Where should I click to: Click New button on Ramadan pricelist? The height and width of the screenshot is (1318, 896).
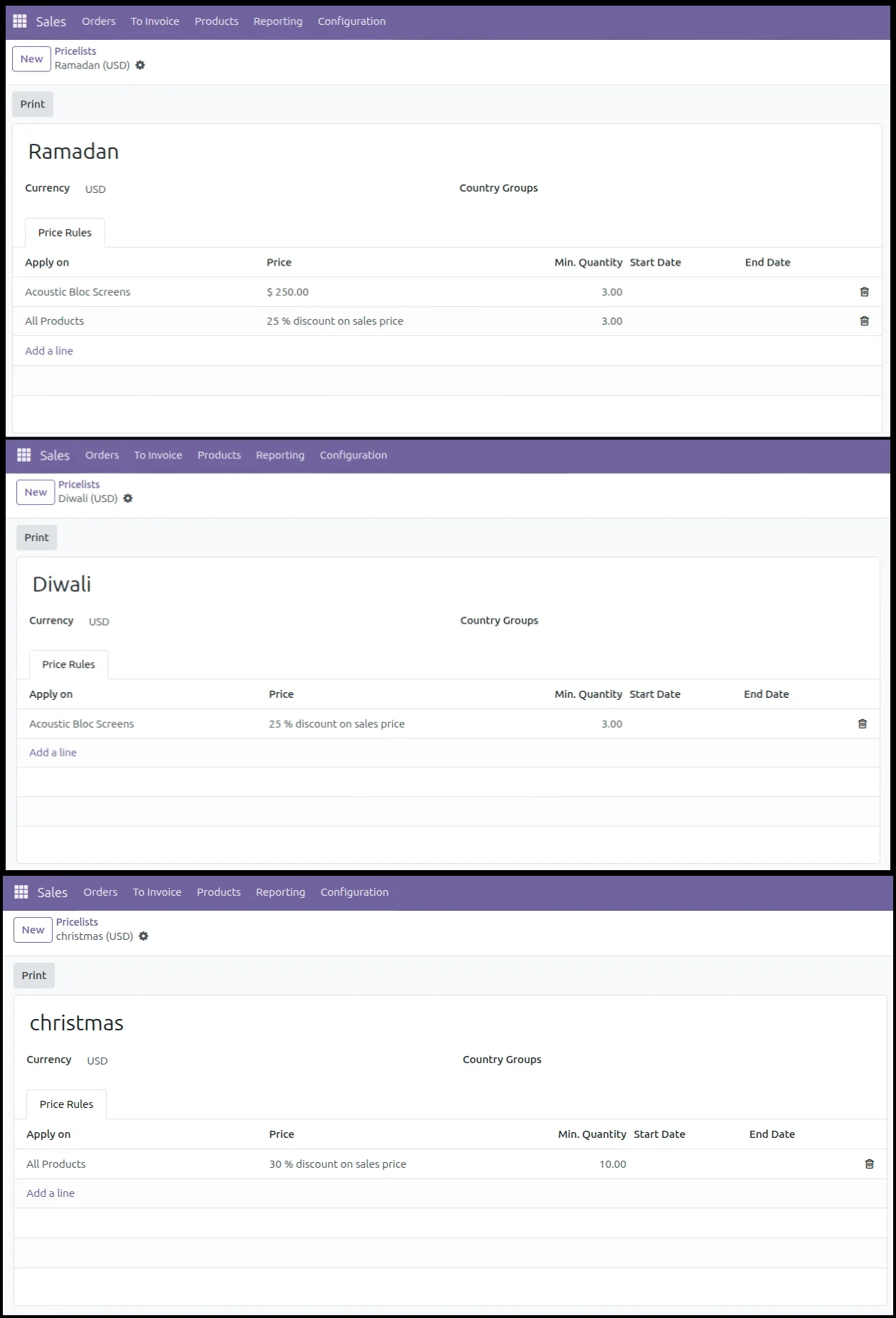pos(31,59)
